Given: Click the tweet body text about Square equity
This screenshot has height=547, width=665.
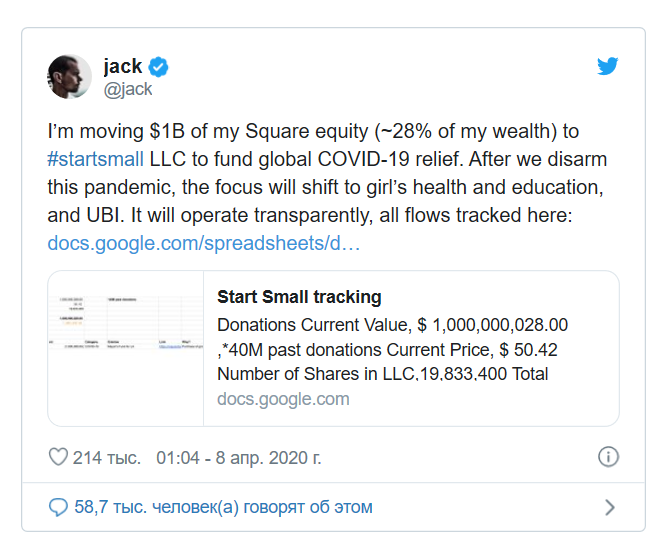Looking at the screenshot, I should pyautogui.click(x=327, y=173).
